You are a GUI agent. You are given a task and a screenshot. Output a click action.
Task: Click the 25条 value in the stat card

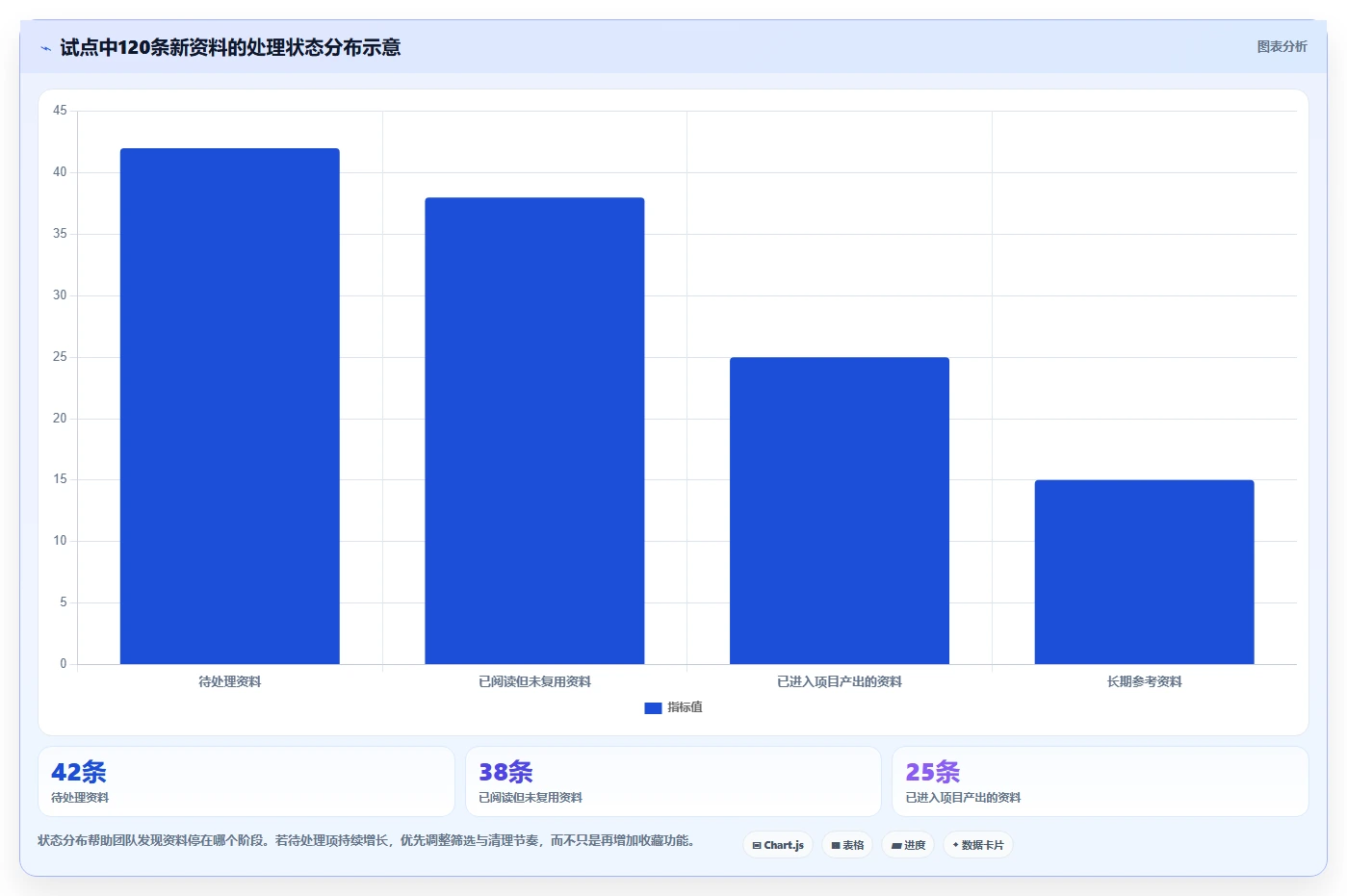[x=933, y=772]
